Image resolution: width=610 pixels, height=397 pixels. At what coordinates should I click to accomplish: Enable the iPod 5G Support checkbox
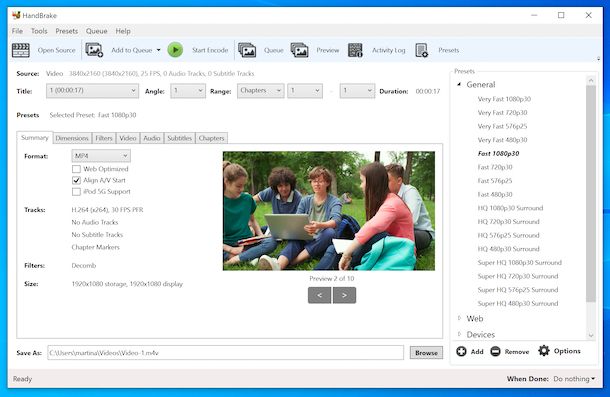pyautogui.click(x=76, y=191)
